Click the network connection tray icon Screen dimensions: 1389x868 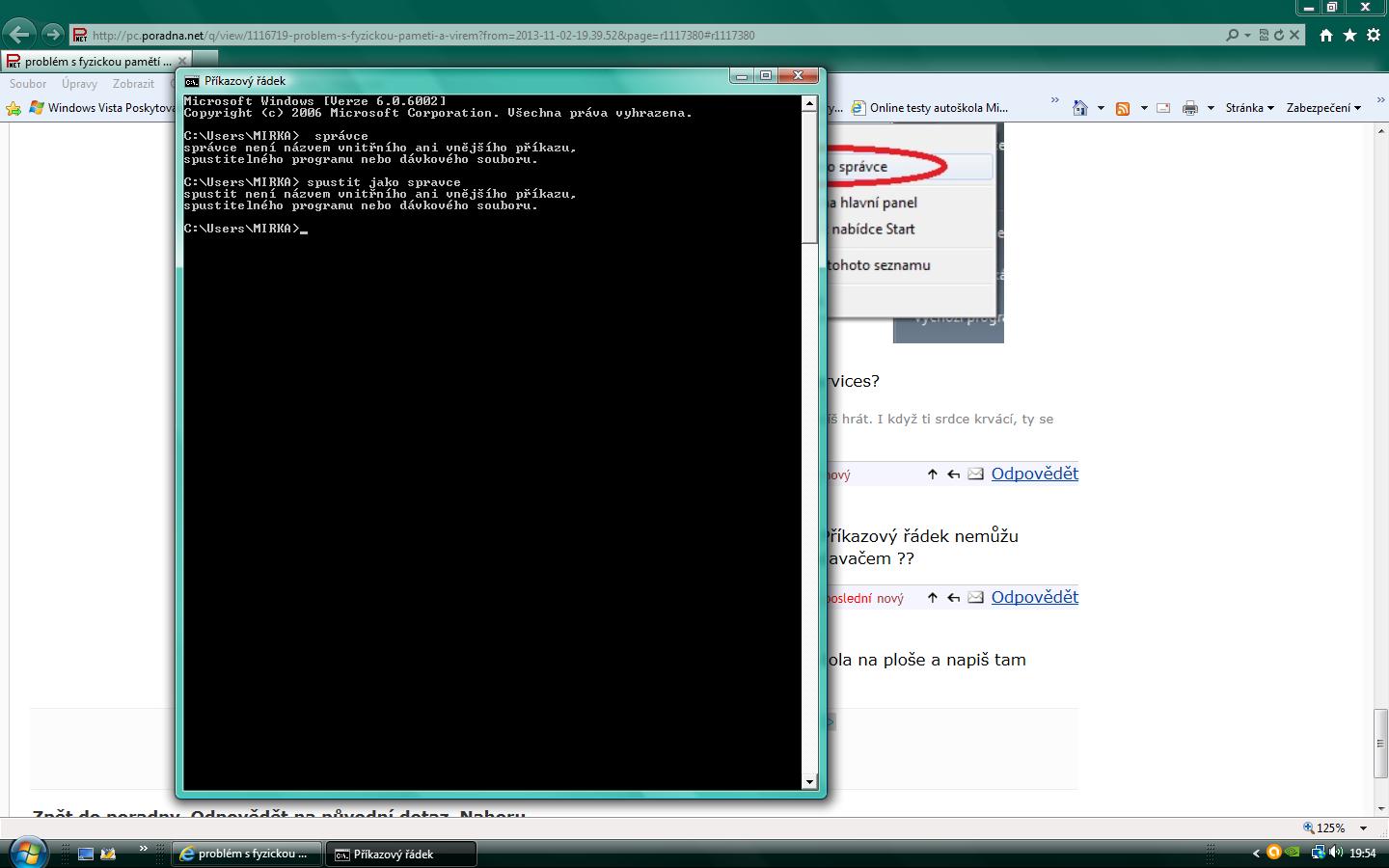click(1318, 853)
